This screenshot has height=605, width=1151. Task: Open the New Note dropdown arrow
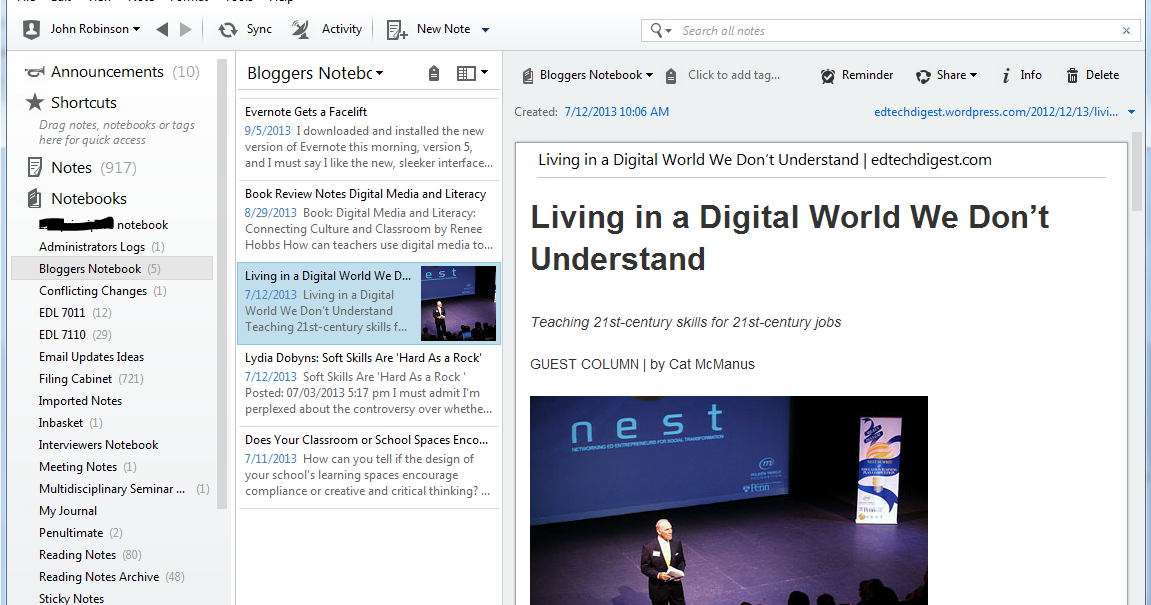tap(484, 29)
